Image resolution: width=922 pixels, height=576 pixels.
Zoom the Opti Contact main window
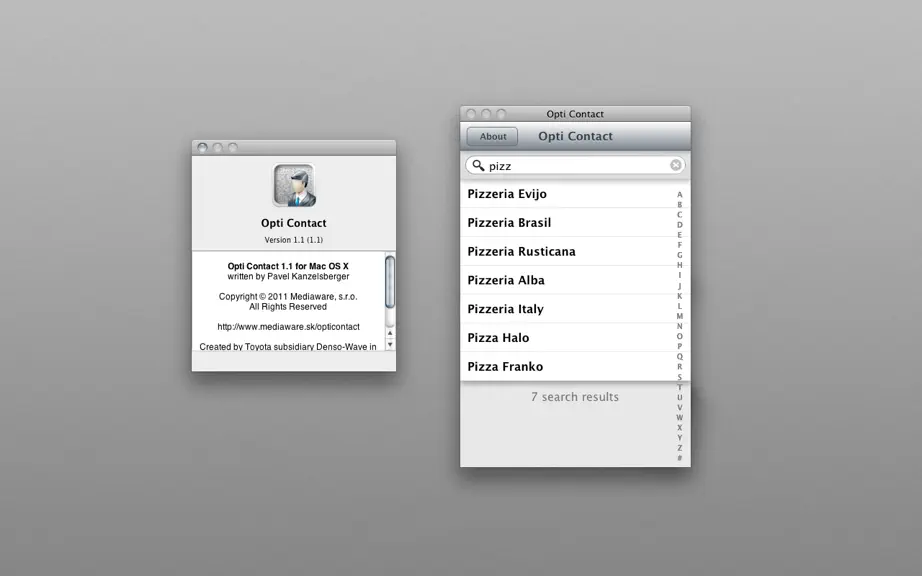(501, 113)
